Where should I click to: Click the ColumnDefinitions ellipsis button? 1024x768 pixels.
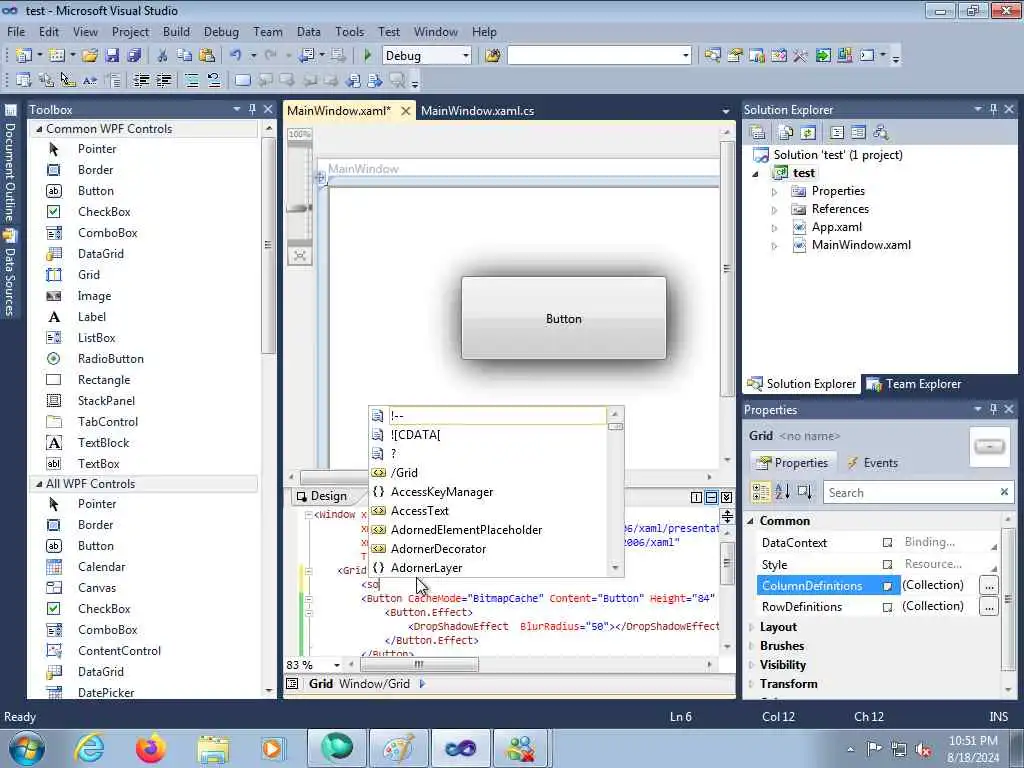[989, 586]
